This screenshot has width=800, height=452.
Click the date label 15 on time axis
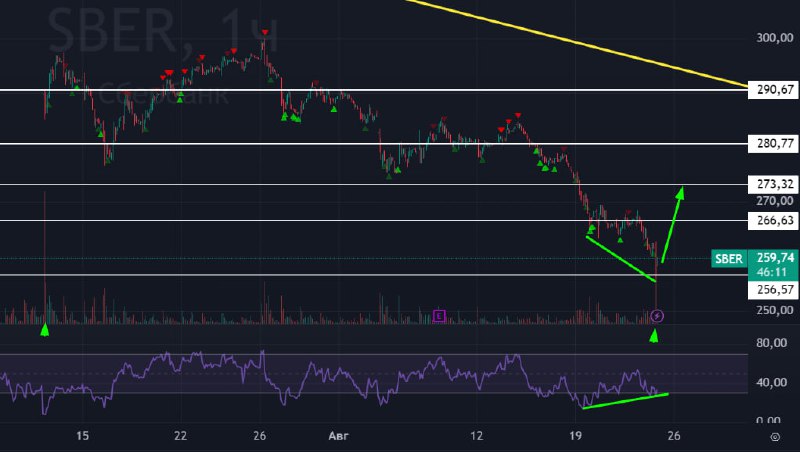tap(82, 436)
